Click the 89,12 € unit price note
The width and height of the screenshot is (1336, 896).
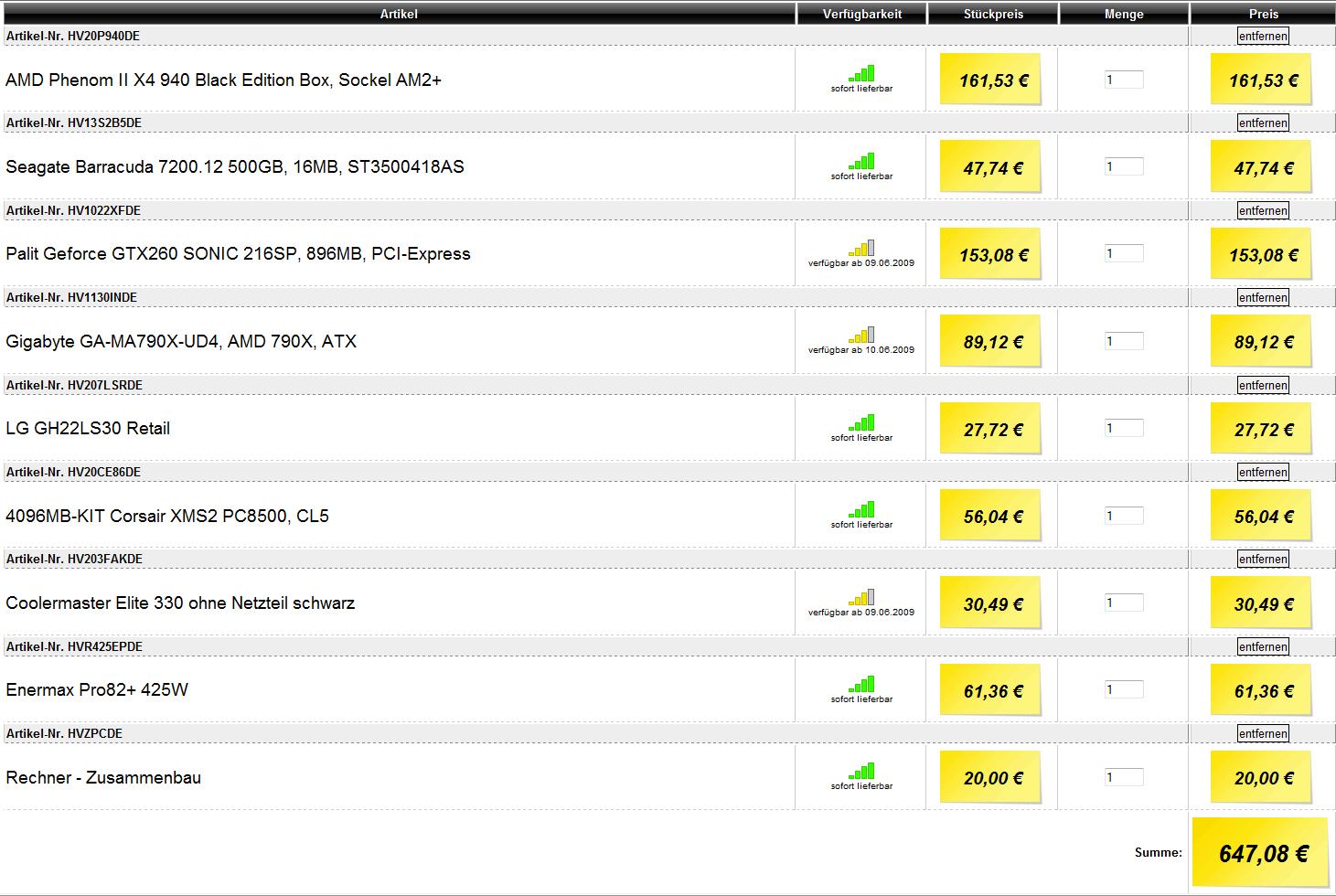click(x=991, y=341)
